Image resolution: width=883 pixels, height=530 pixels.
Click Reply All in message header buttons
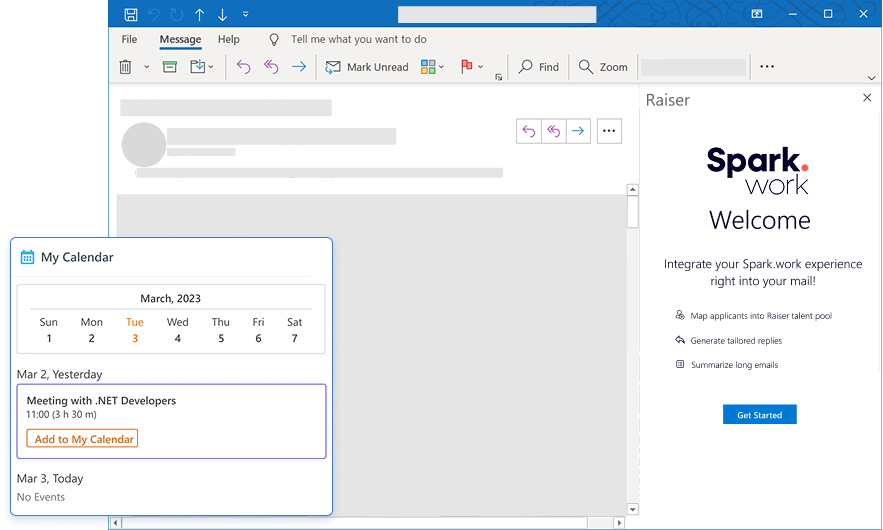(x=554, y=131)
